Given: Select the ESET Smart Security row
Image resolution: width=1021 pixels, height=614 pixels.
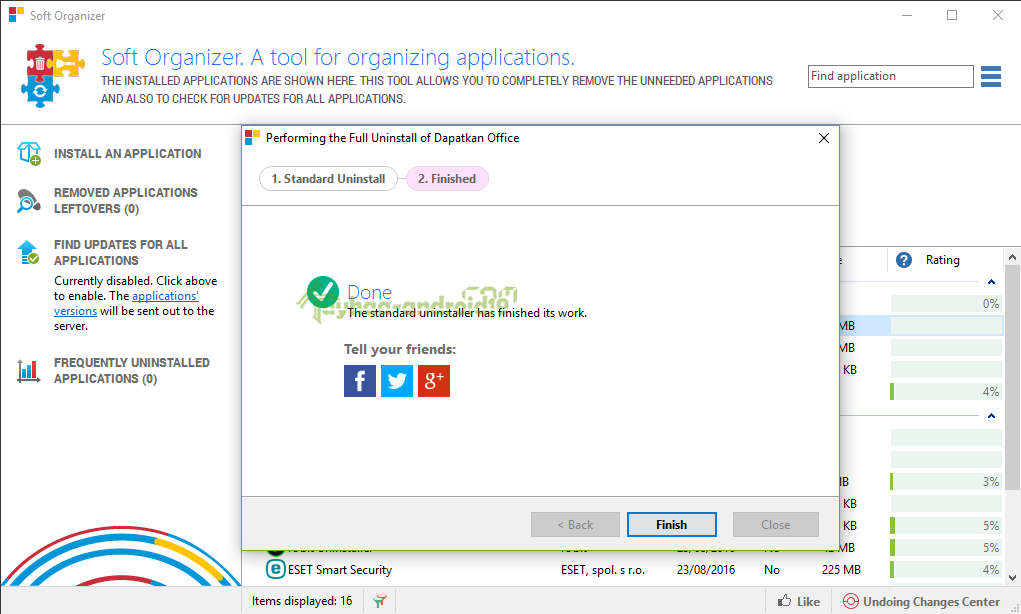Looking at the screenshot, I should [x=623, y=569].
